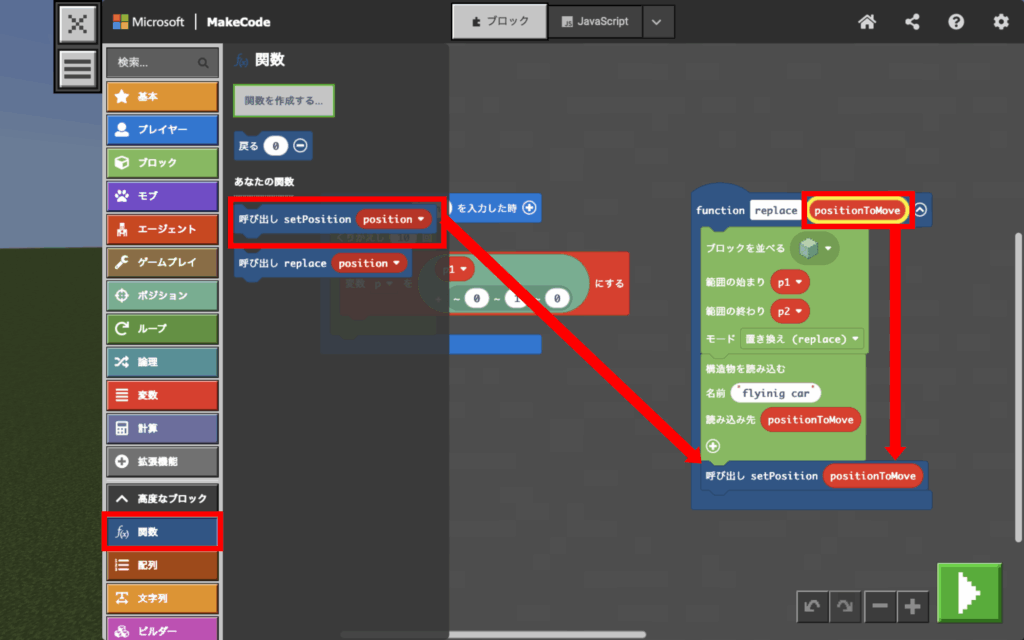Screen dimensions: 1024x640
Task: Select the ループ category in the toolbox
Action: pyautogui.click(x=162, y=328)
